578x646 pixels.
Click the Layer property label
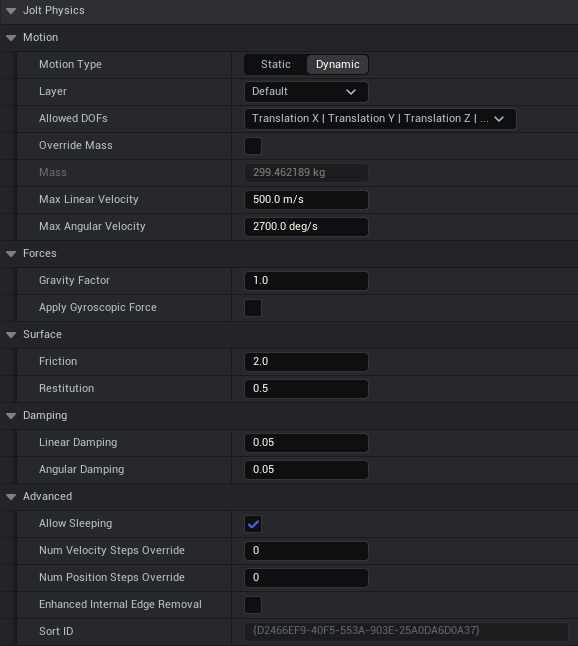[x=53, y=91]
